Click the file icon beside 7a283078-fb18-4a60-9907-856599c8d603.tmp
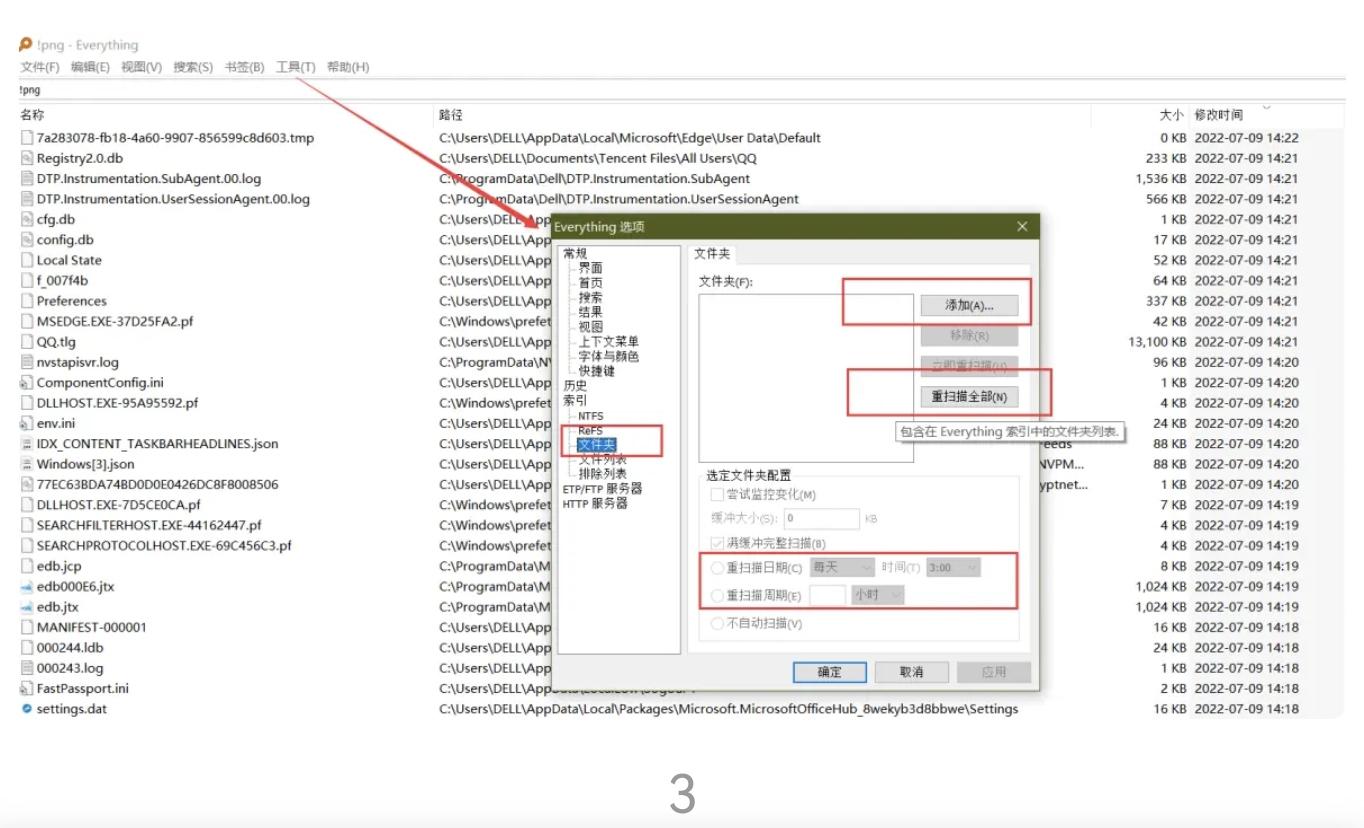 coord(27,138)
